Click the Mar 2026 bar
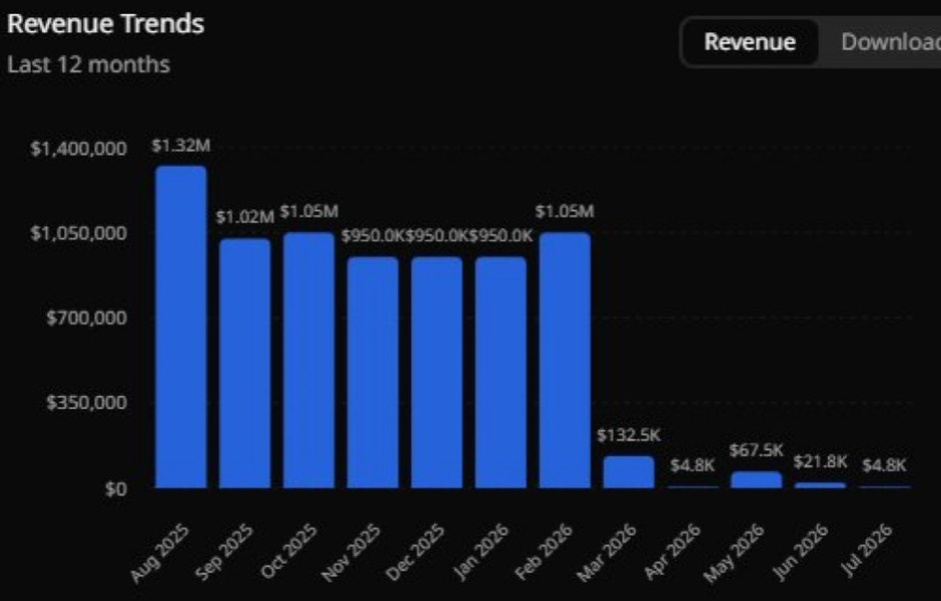The width and height of the screenshot is (941, 601). click(629, 472)
